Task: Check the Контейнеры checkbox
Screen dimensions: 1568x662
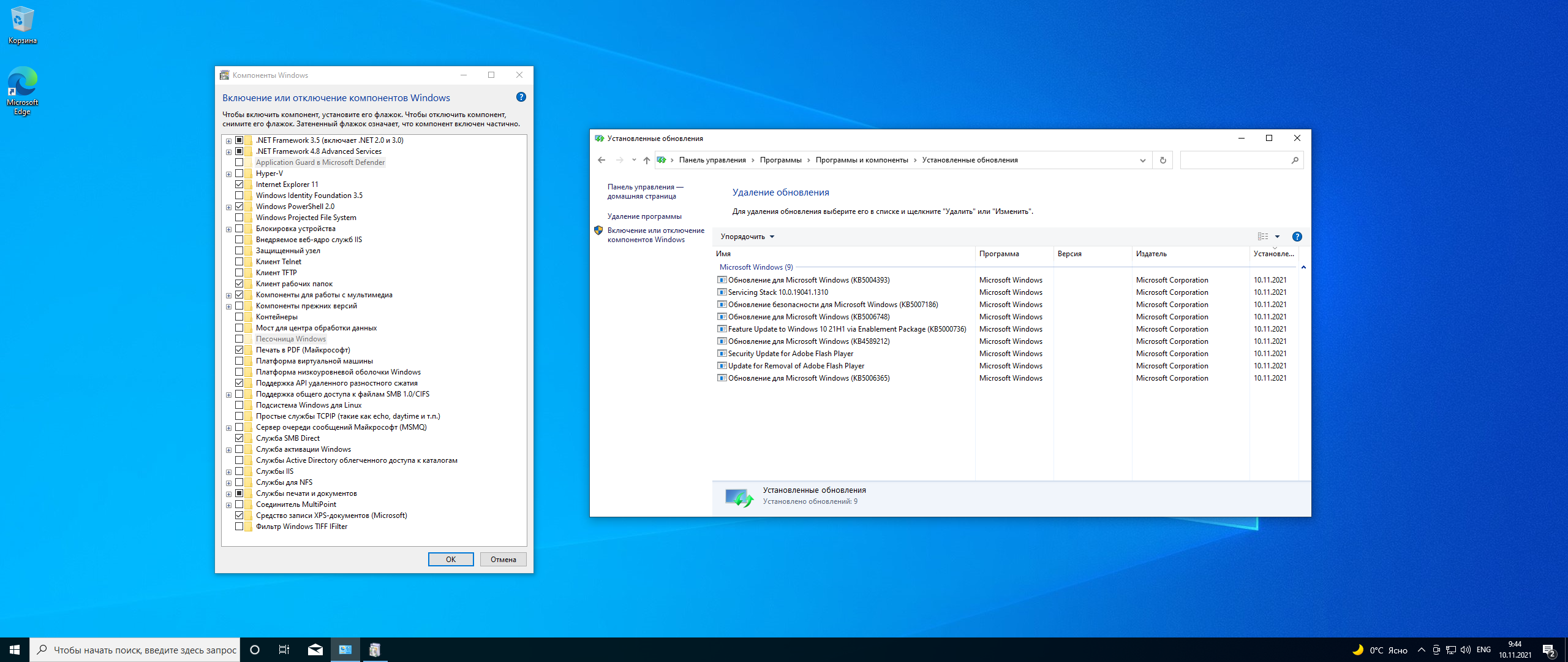Action: pyautogui.click(x=239, y=317)
